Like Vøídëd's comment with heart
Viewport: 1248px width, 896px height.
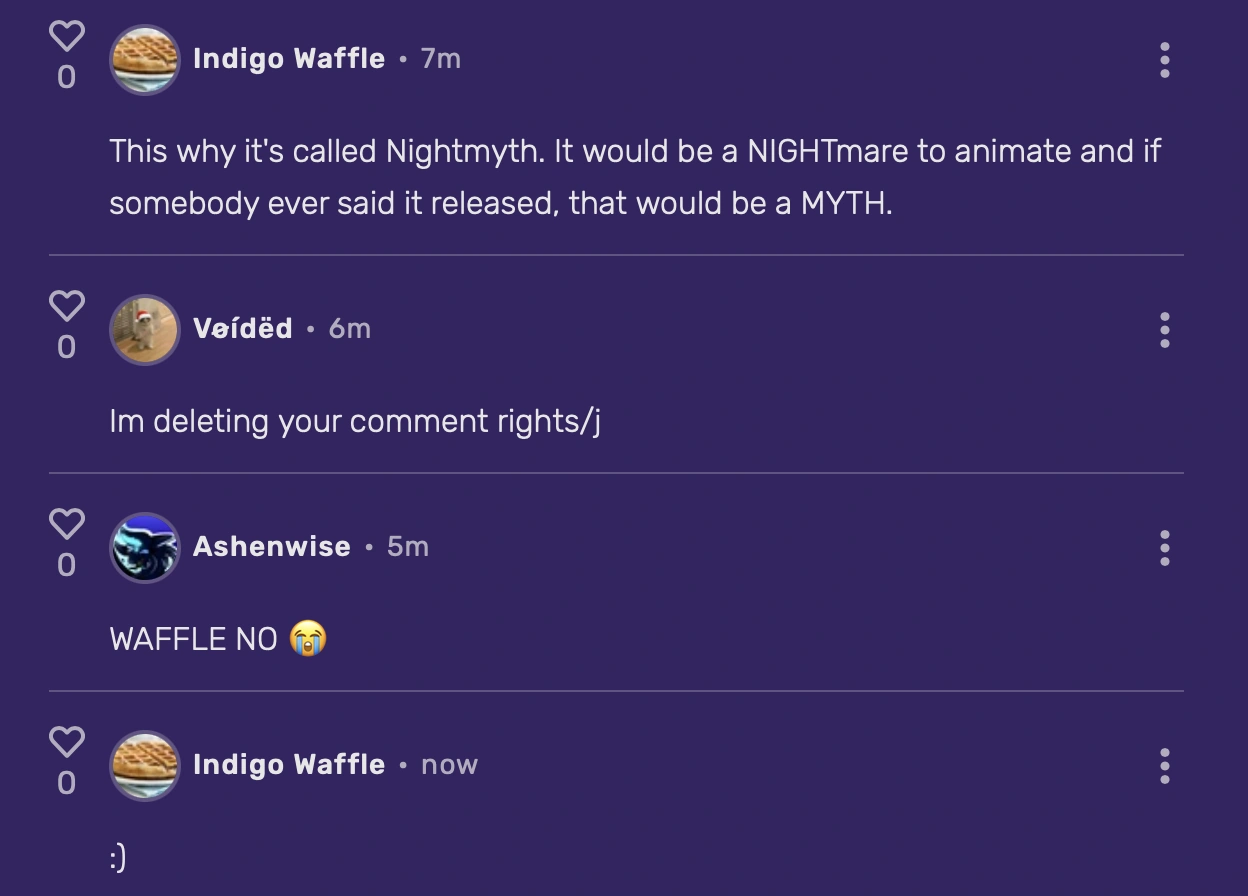(67, 306)
